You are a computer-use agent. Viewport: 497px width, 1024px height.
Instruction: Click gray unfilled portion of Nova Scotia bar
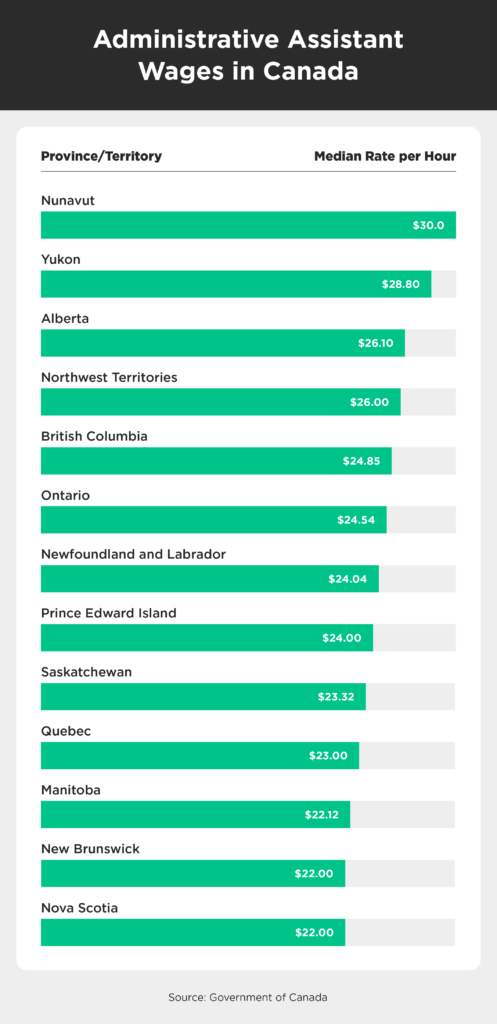[x=400, y=933]
